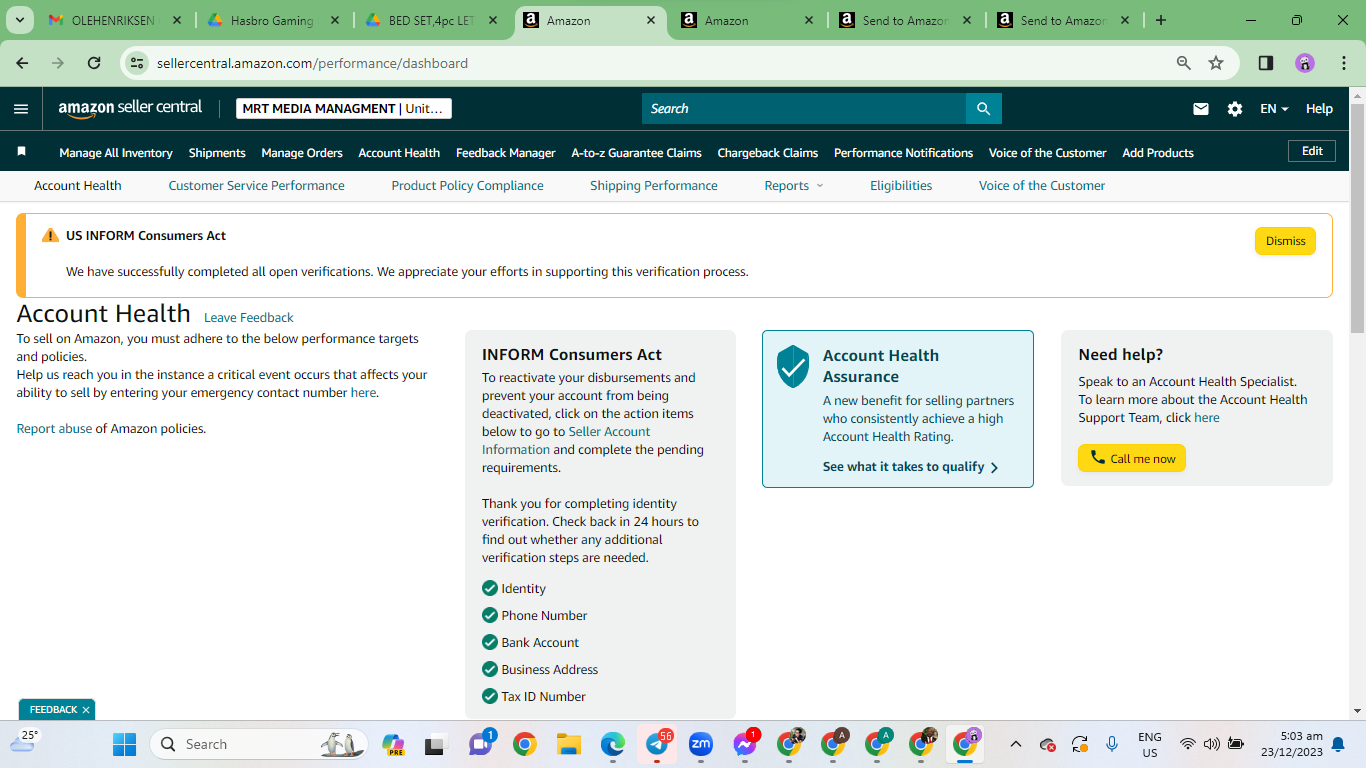The height and width of the screenshot is (768, 1366).
Task: Dismiss the US INFORM Consumers Act banner
Action: click(x=1286, y=241)
